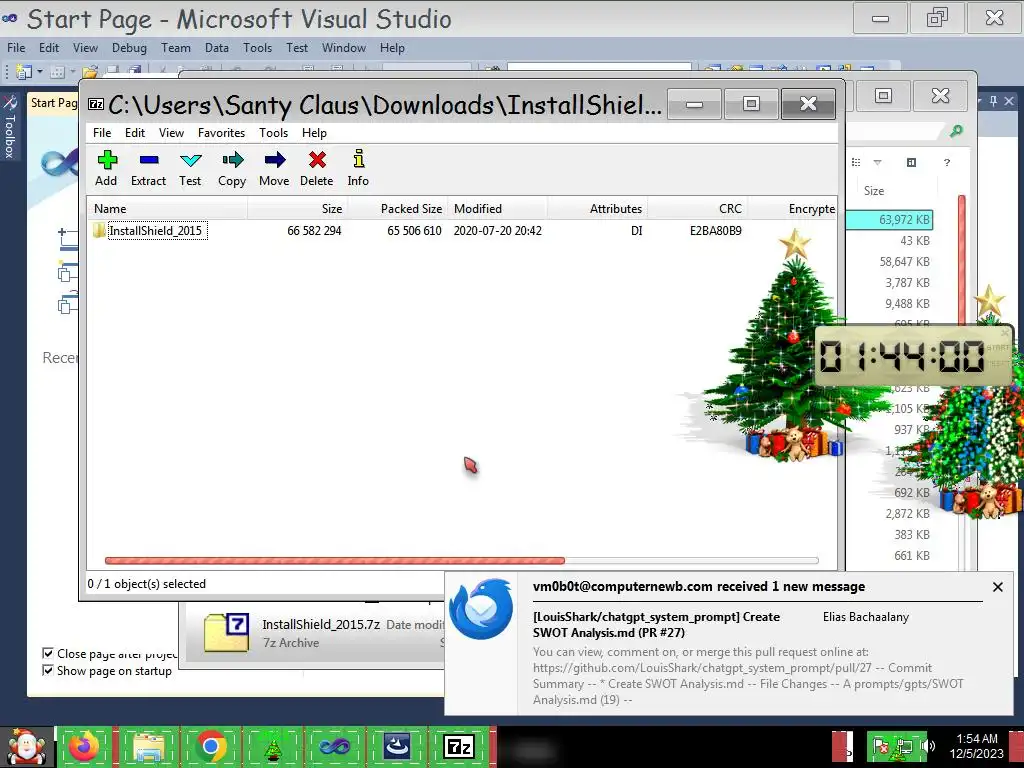This screenshot has width=1024, height=768.
Task: Click the red Delete icon in 7-Zip
Action: (x=317, y=168)
